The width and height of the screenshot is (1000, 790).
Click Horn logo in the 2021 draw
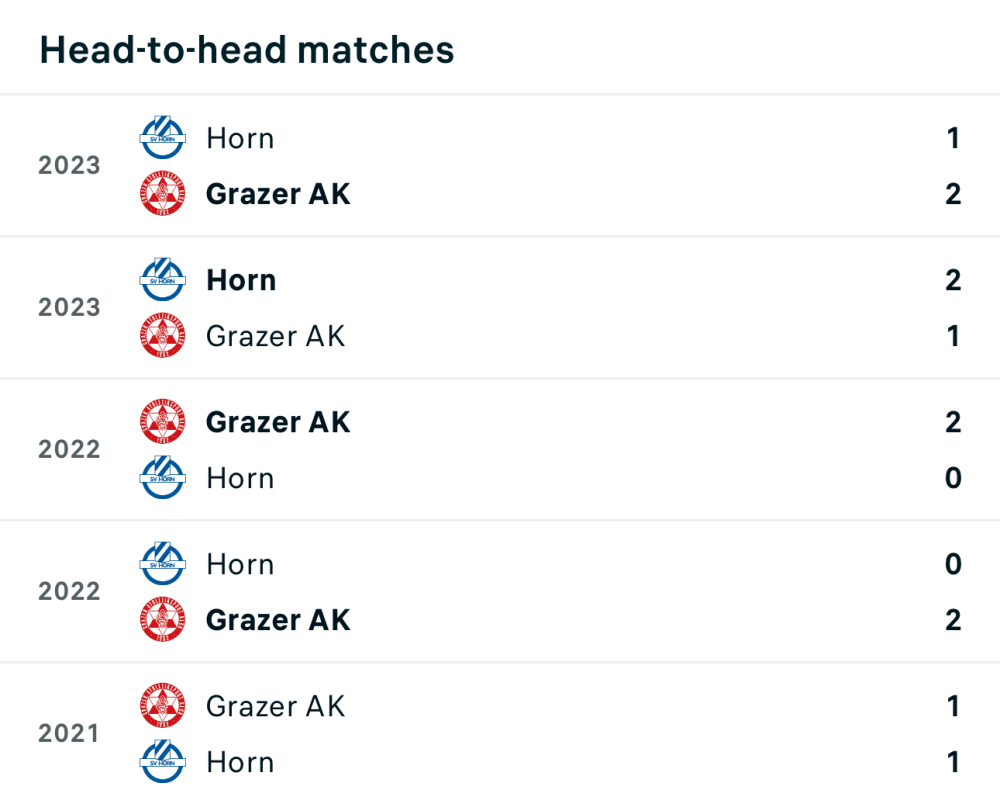(x=162, y=762)
